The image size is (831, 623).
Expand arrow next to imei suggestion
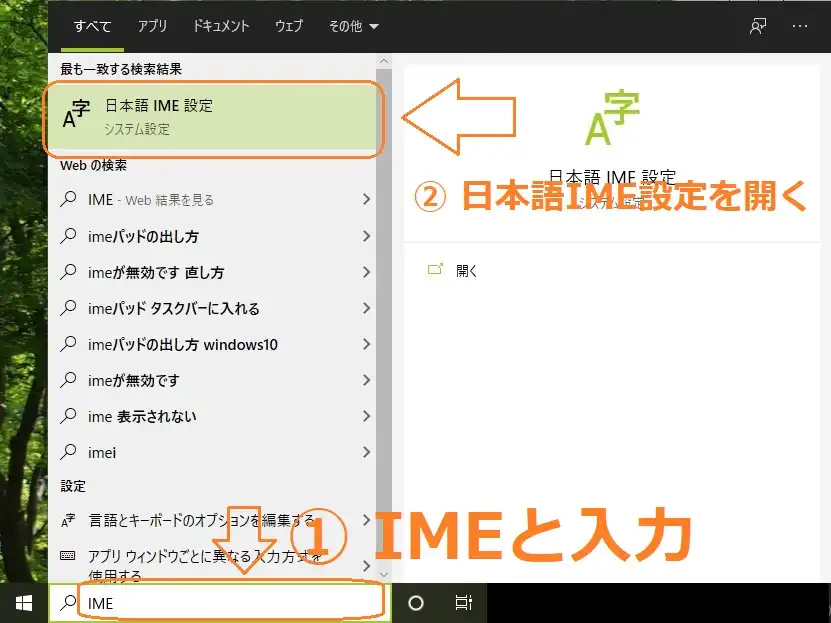pyautogui.click(x=366, y=452)
